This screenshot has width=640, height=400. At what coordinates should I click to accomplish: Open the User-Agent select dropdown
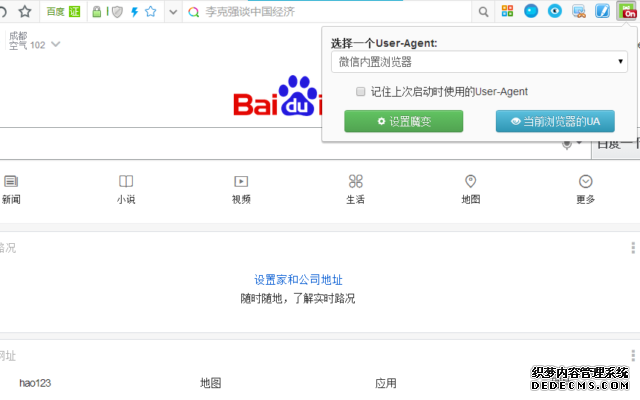pyautogui.click(x=479, y=62)
